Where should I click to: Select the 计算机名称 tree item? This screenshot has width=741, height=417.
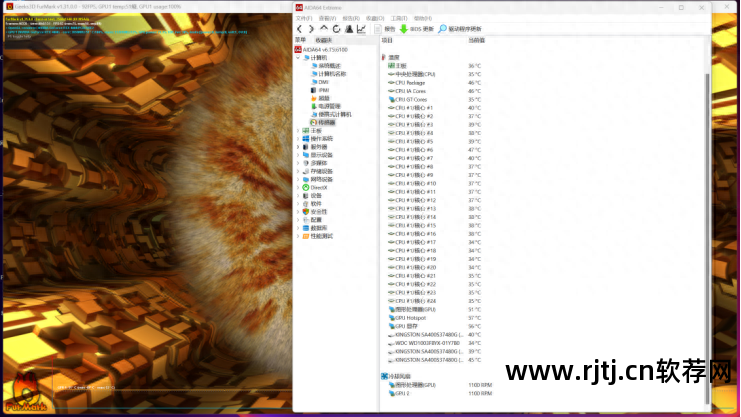click(x=332, y=74)
